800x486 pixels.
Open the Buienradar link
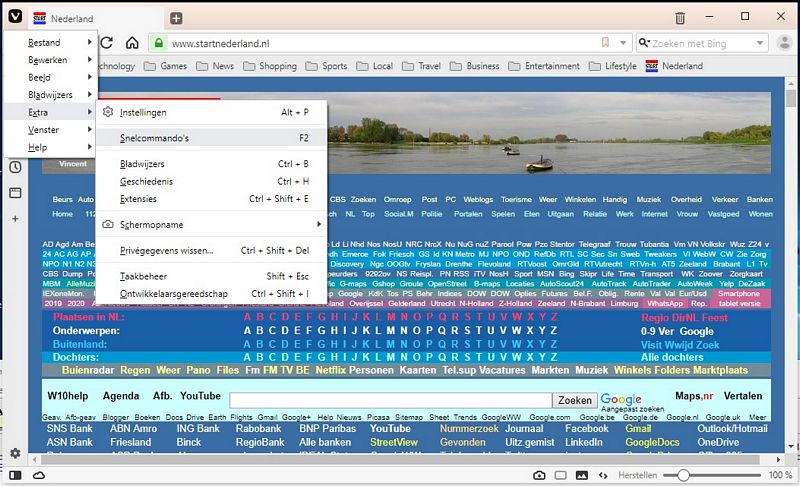(88, 370)
